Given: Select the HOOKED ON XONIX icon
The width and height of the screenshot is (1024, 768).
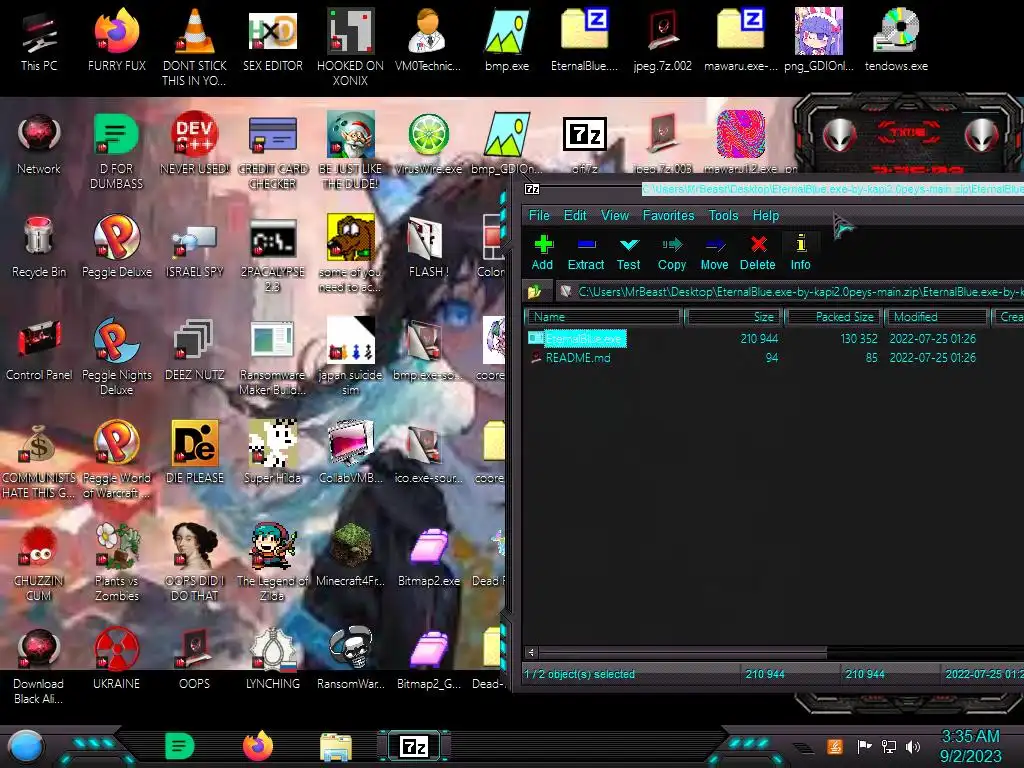Looking at the screenshot, I should (351, 47).
